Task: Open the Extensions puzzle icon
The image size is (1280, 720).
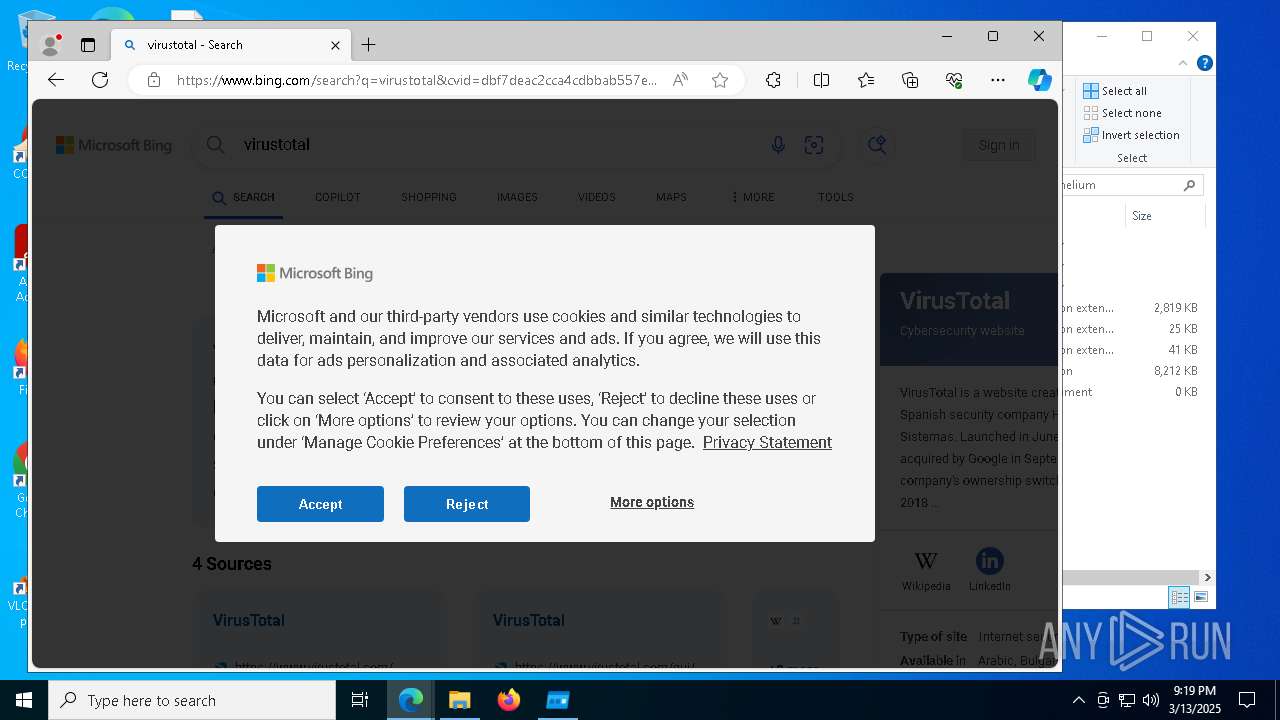Action: click(773, 80)
